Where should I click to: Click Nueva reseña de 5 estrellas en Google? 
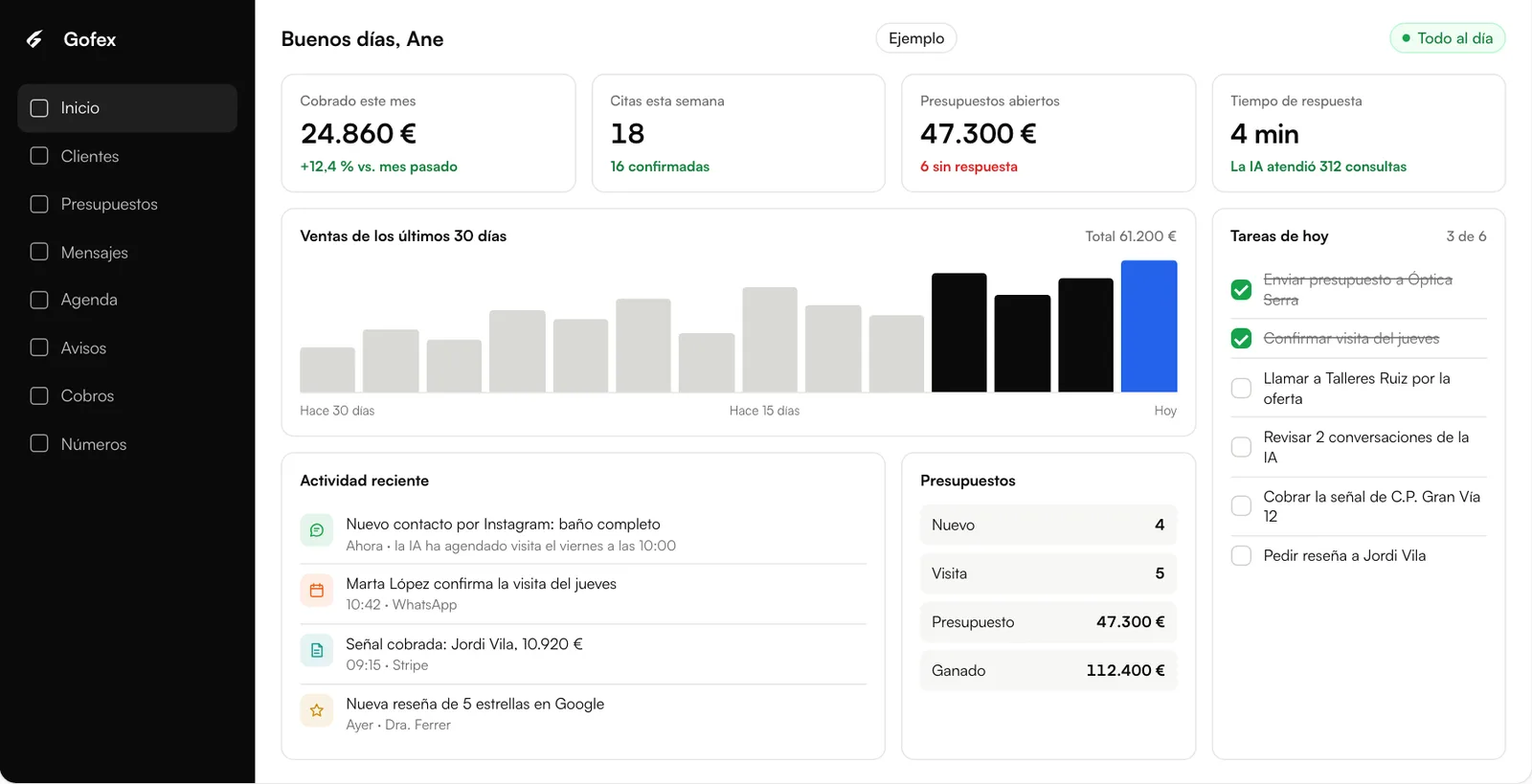(475, 704)
